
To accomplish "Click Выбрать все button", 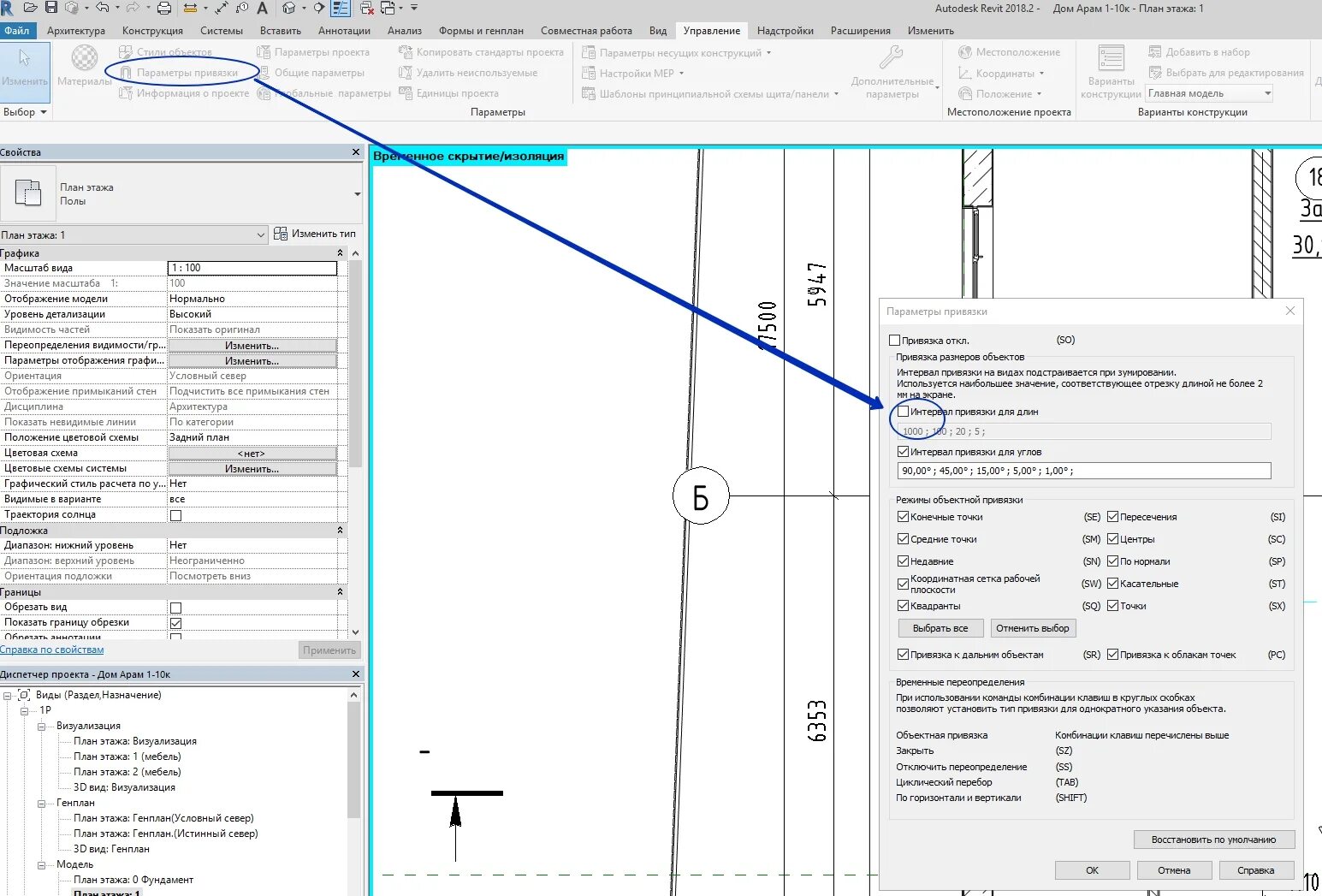I will 940,628.
